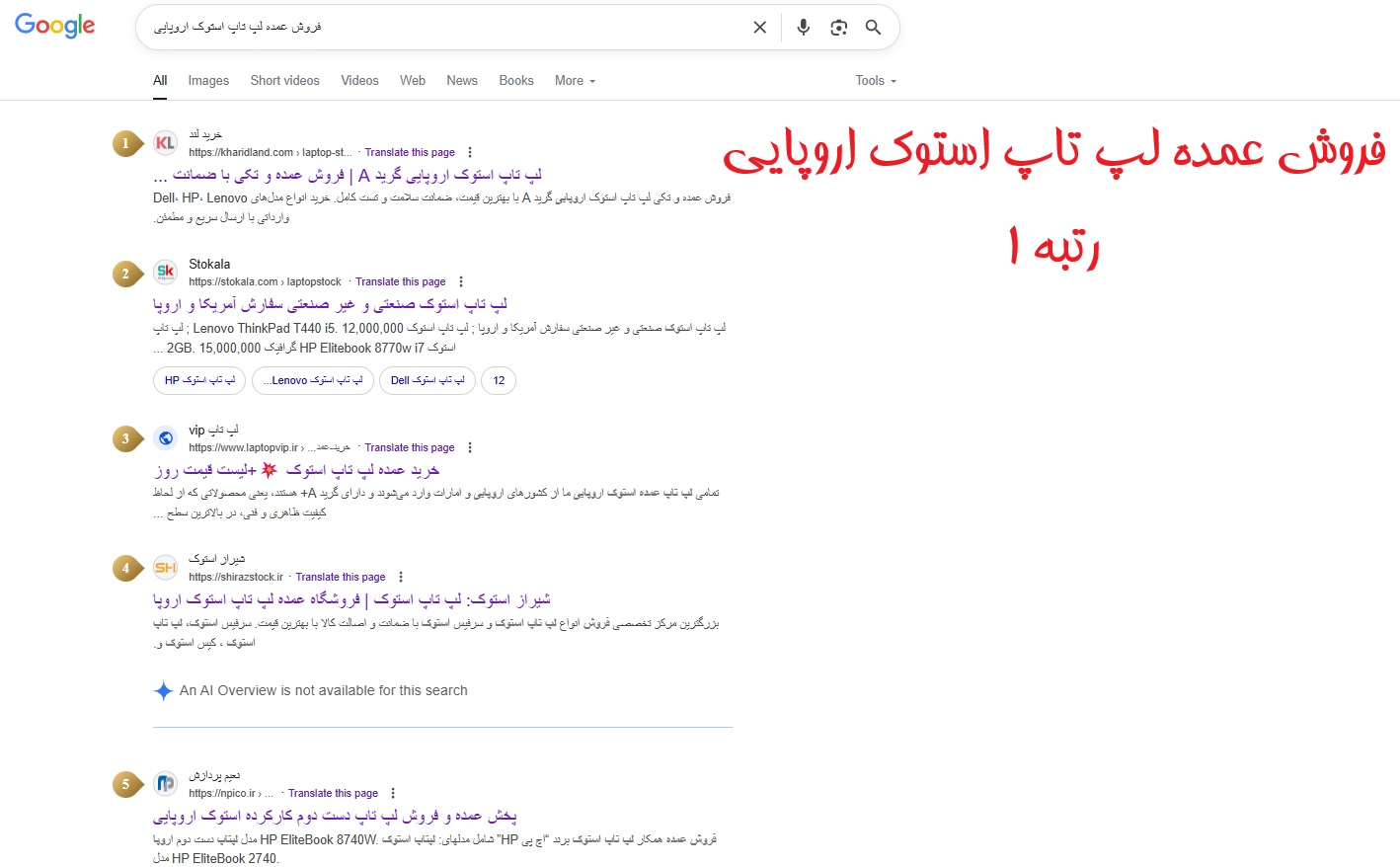Switch to the Books tab
Image resolution: width=1400 pixels, height=867 pixels.
coord(516,81)
